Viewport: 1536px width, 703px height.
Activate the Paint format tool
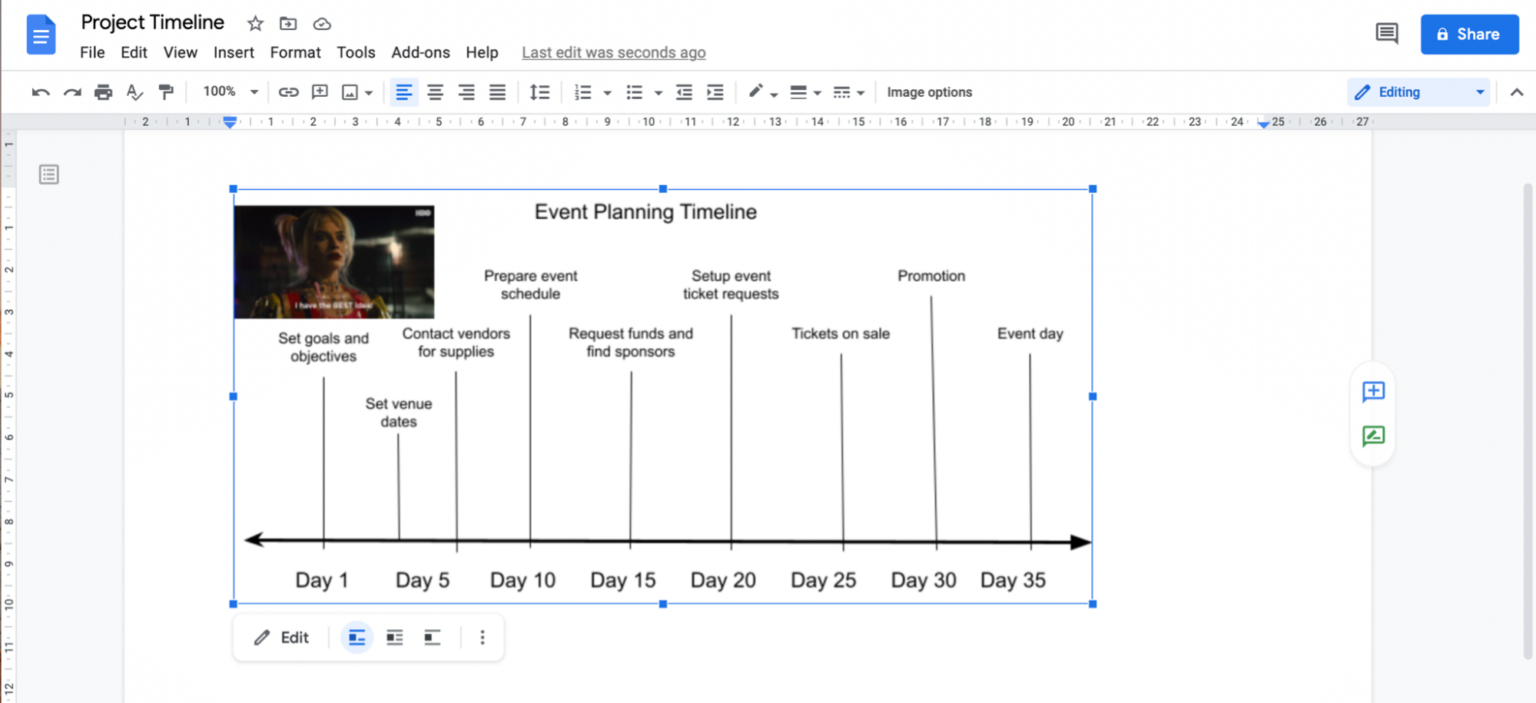coord(167,91)
